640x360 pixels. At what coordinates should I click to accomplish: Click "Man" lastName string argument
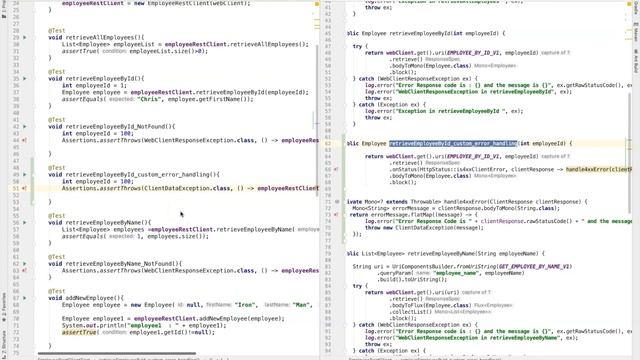coord(301,305)
